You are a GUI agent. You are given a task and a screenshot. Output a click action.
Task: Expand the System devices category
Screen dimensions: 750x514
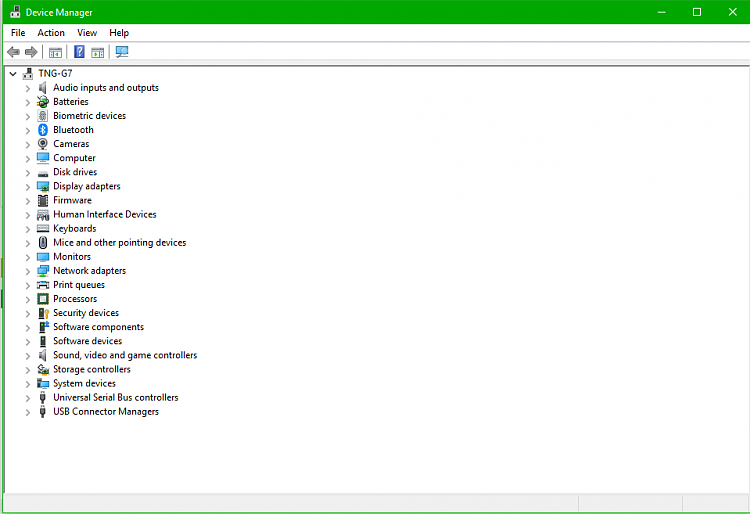[28, 384]
